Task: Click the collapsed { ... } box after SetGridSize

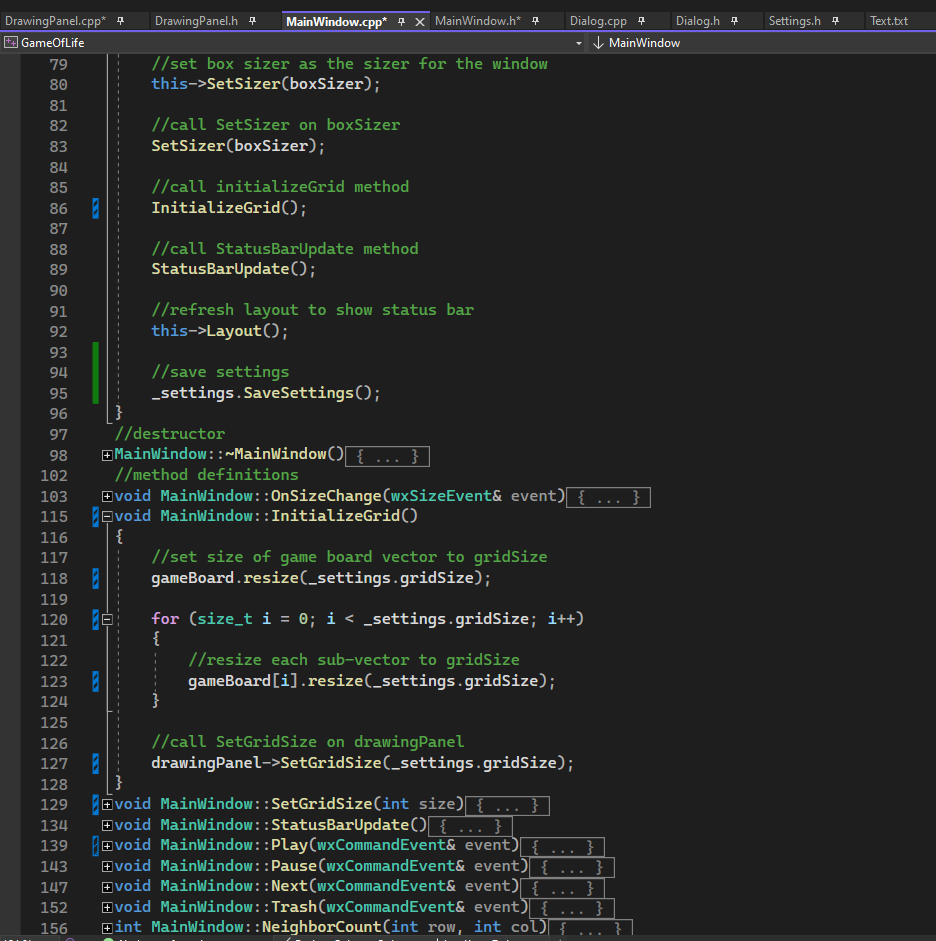Action: [x=507, y=805]
